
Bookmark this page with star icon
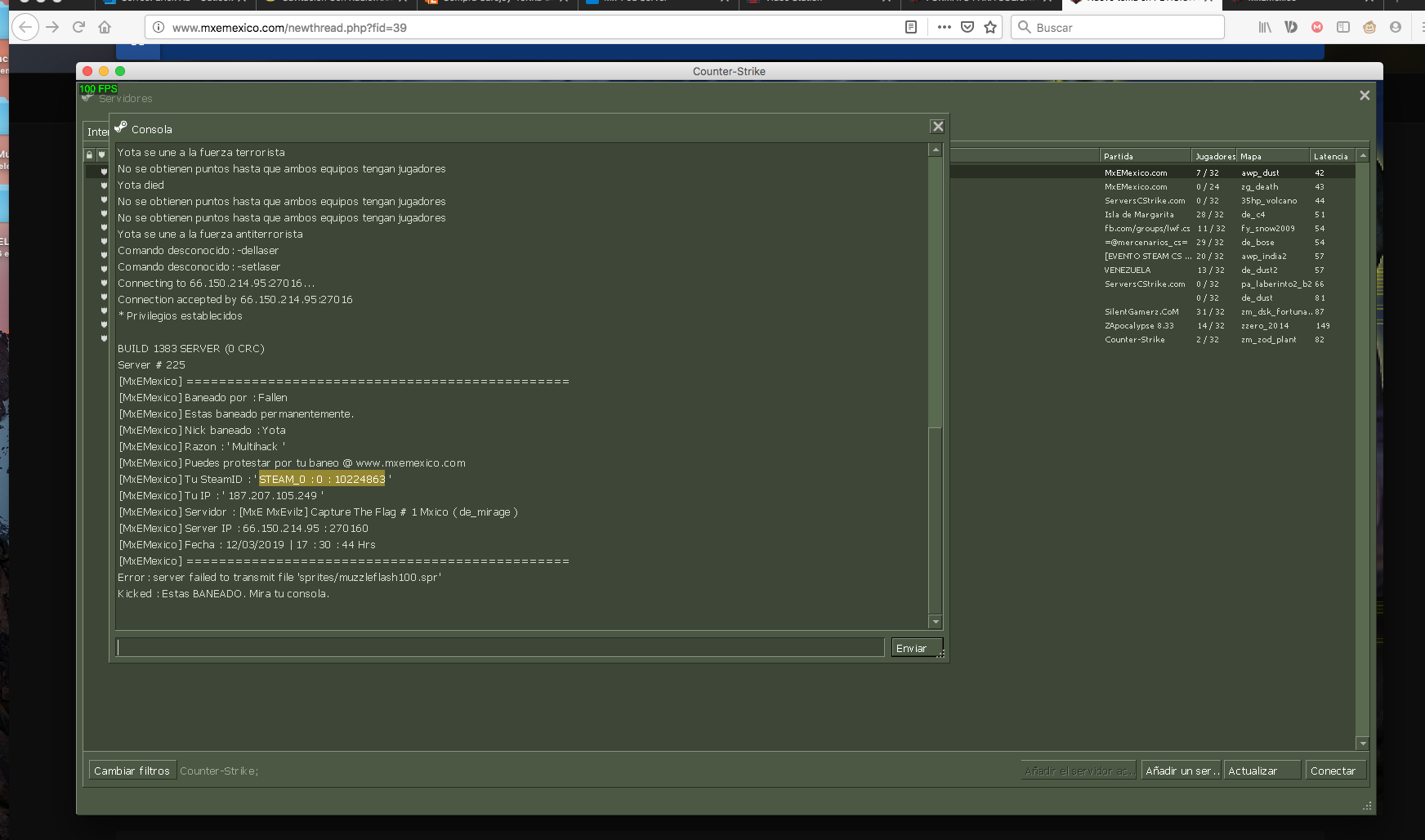[x=990, y=27]
